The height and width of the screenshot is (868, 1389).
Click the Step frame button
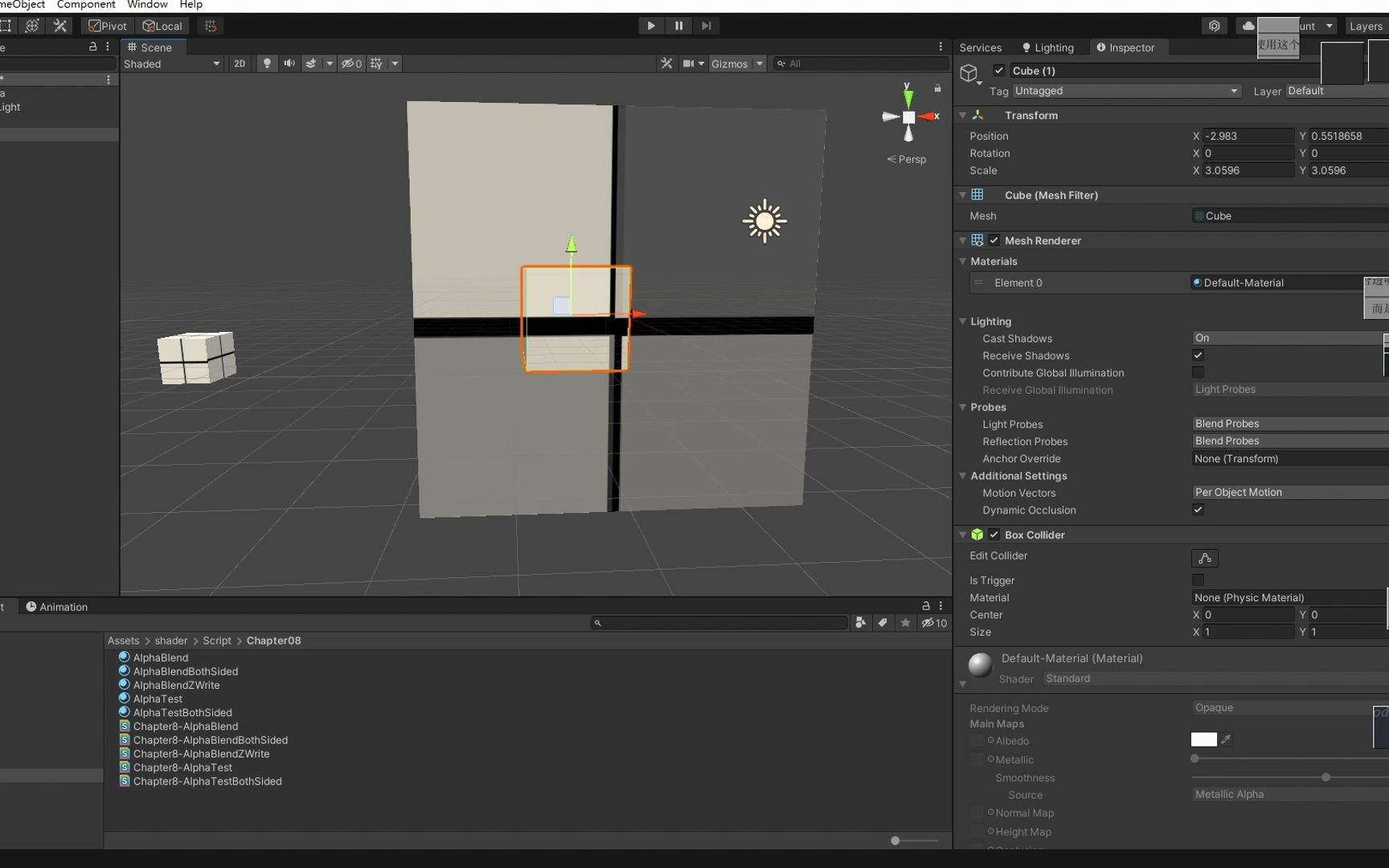click(707, 26)
